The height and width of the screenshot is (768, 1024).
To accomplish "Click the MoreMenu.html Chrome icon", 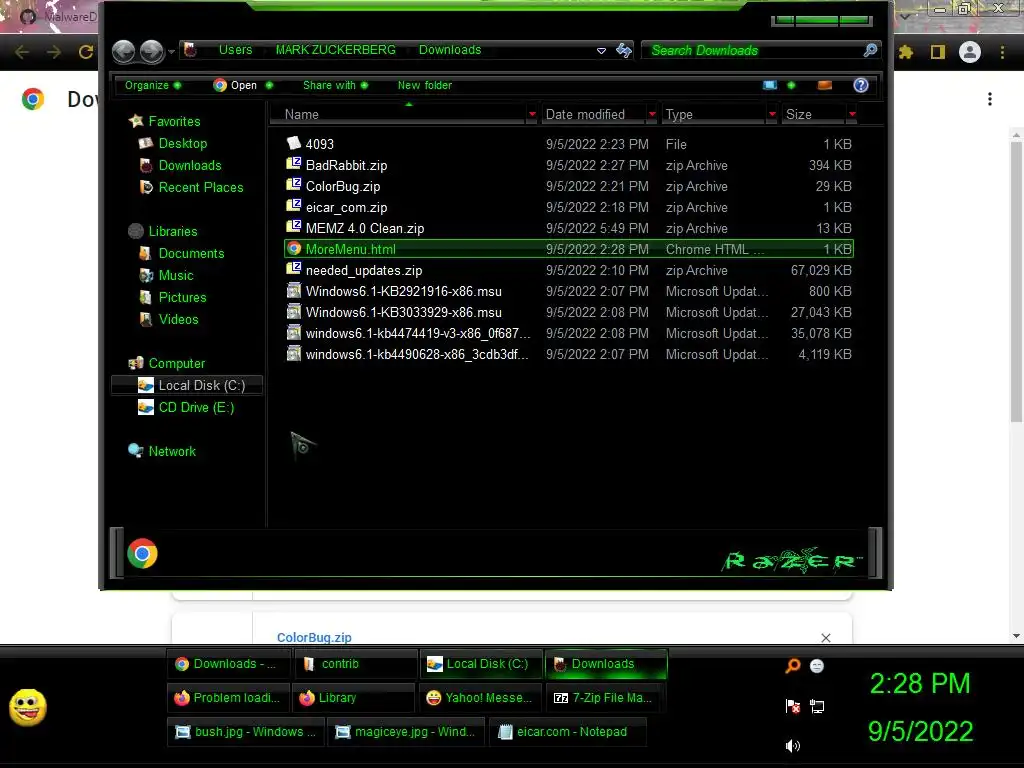I will click(x=294, y=248).
